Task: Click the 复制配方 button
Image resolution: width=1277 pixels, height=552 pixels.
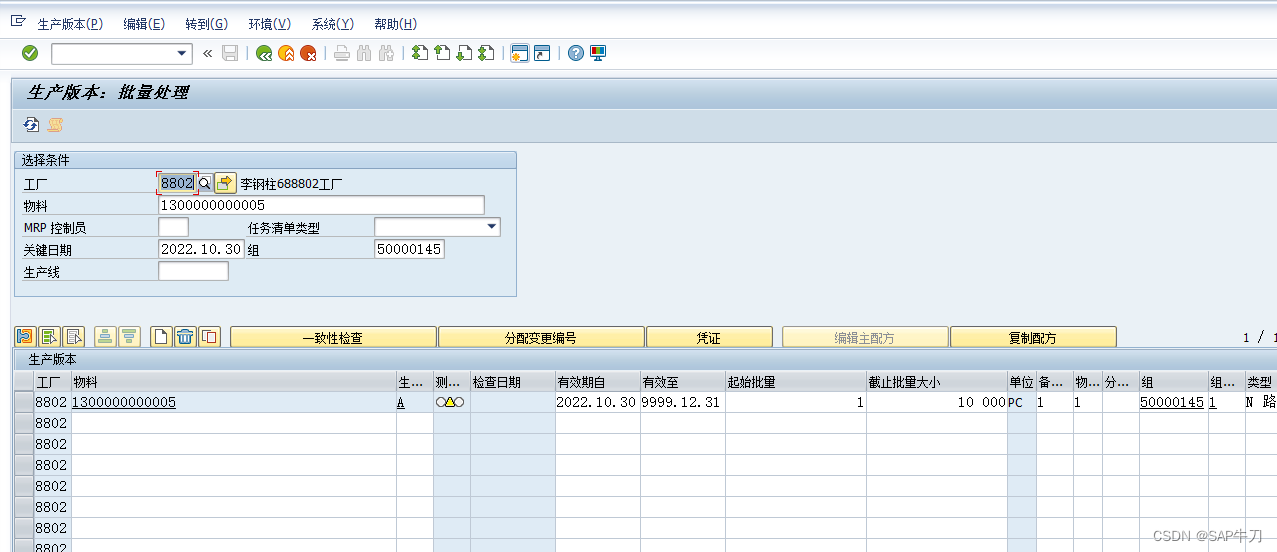Action: pos(1033,337)
